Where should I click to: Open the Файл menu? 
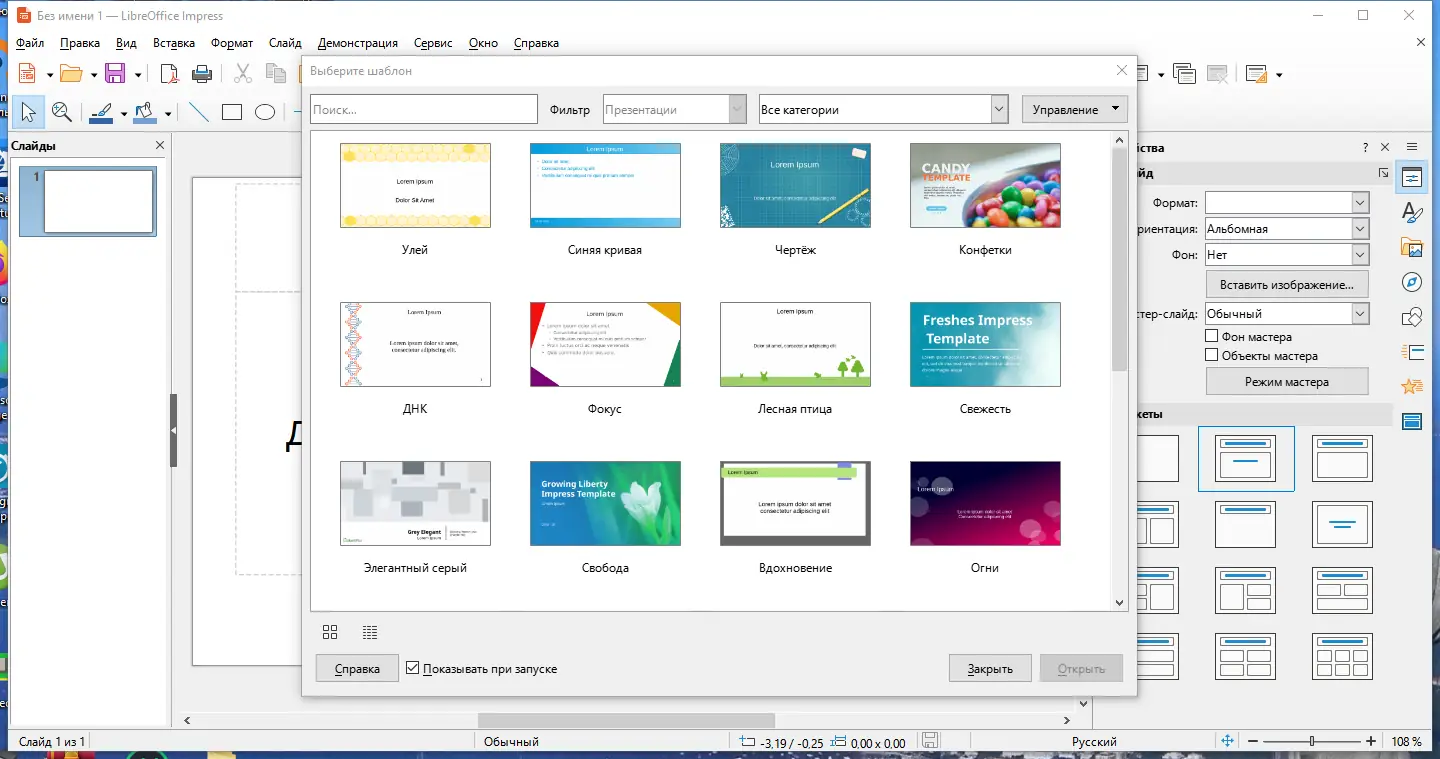(x=30, y=43)
